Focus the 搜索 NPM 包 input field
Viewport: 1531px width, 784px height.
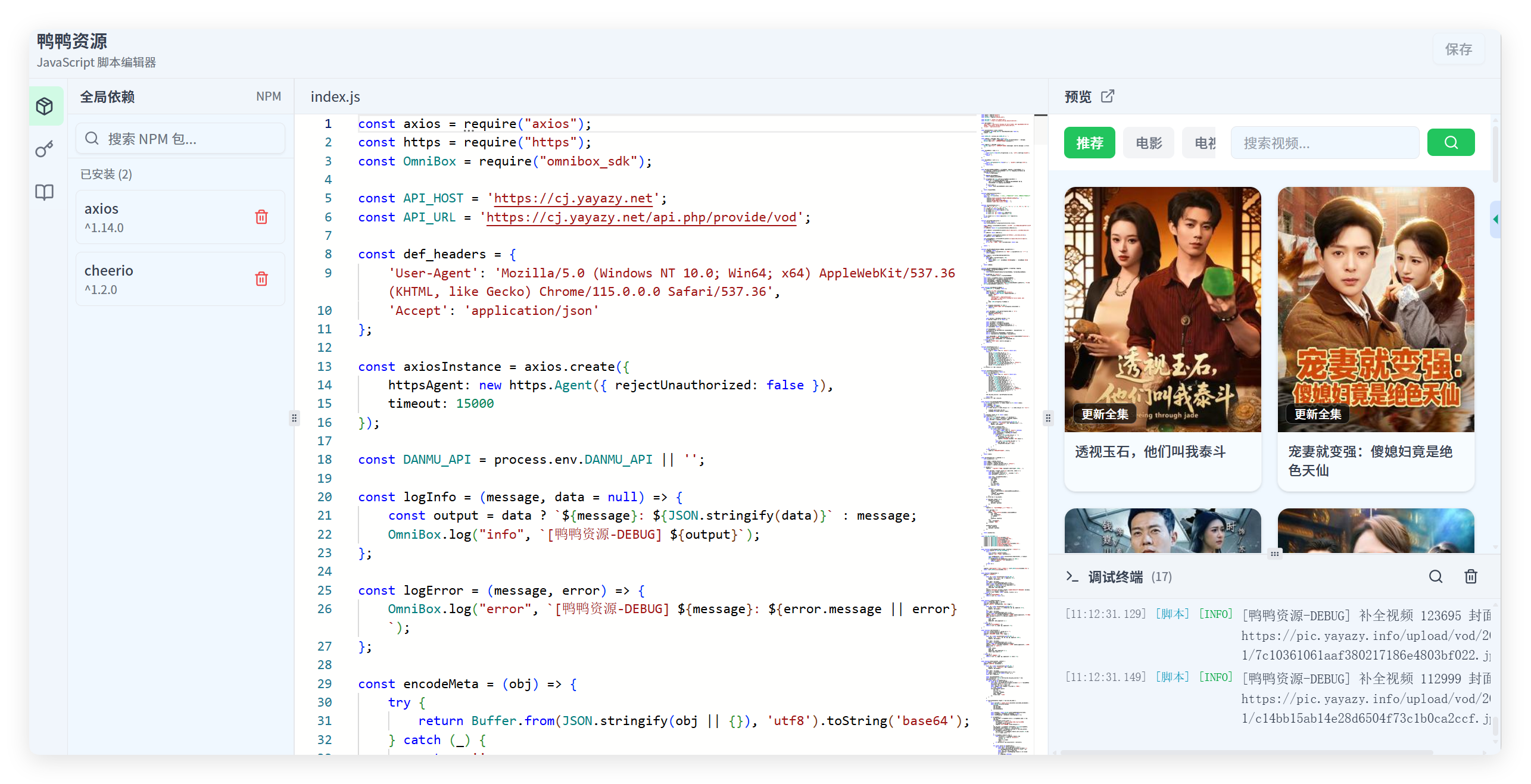pos(180,139)
